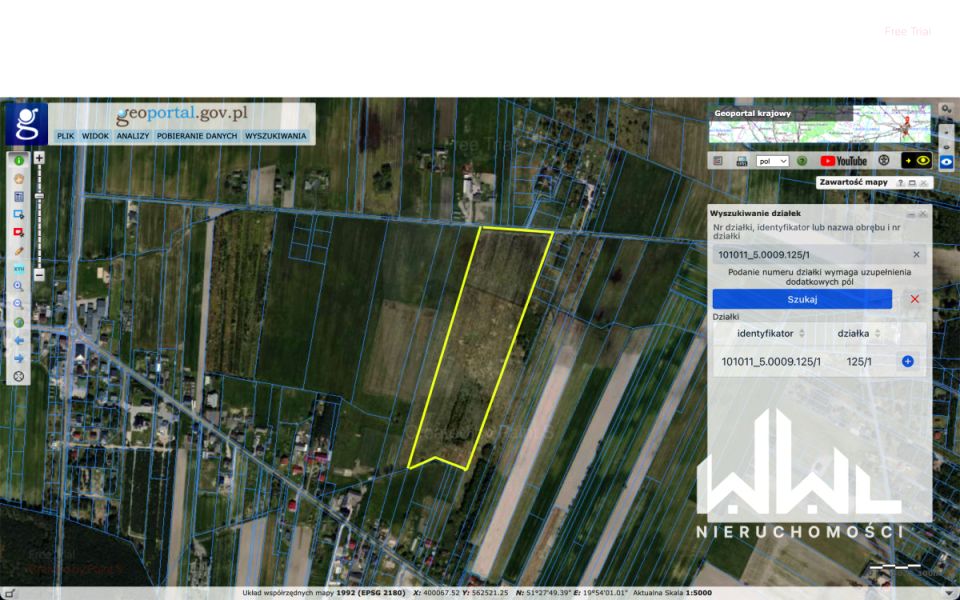Go to next map view arrow

(x=18, y=358)
